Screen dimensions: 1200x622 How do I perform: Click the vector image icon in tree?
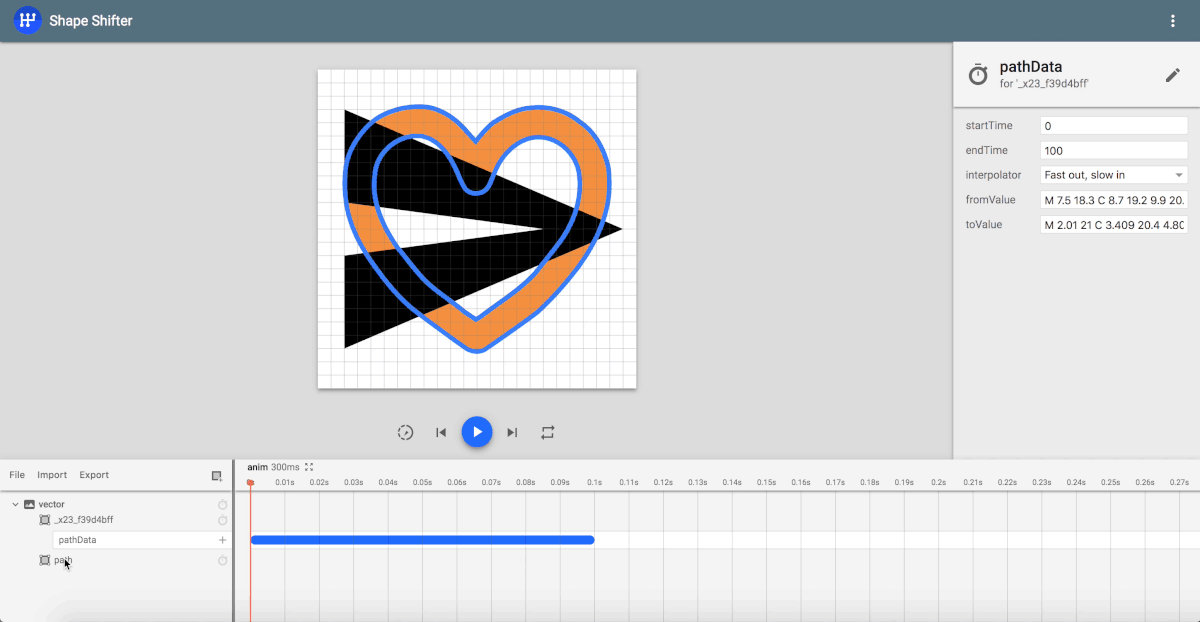tap(29, 504)
